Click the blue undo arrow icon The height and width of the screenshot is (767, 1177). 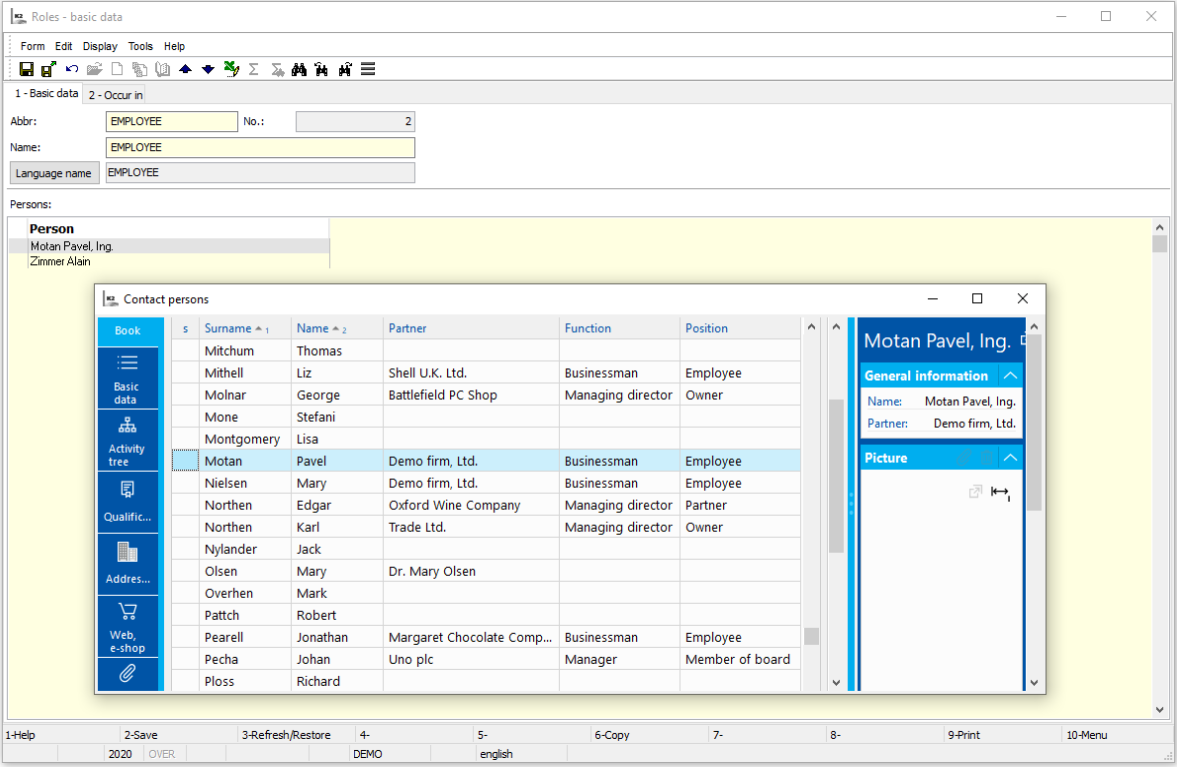72,69
